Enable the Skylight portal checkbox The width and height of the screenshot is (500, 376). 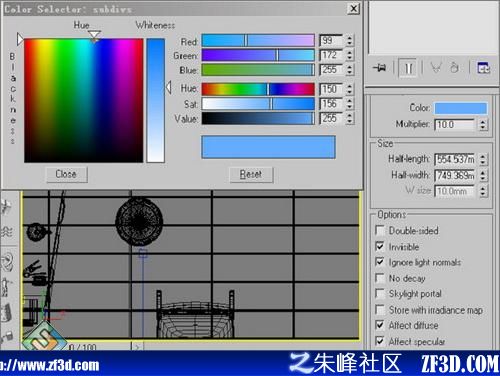pyautogui.click(x=380, y=293)
